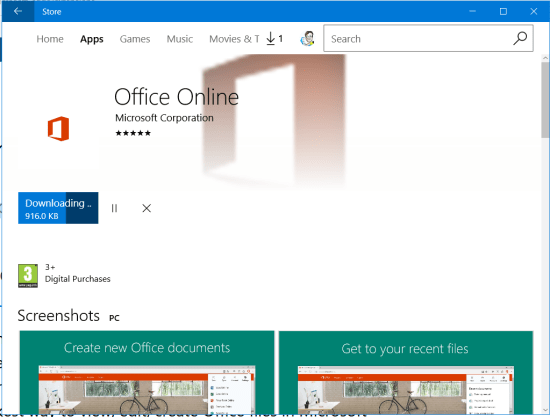Minimize the Store window
This screenshot has width=550, height=417.
point(472,11)
